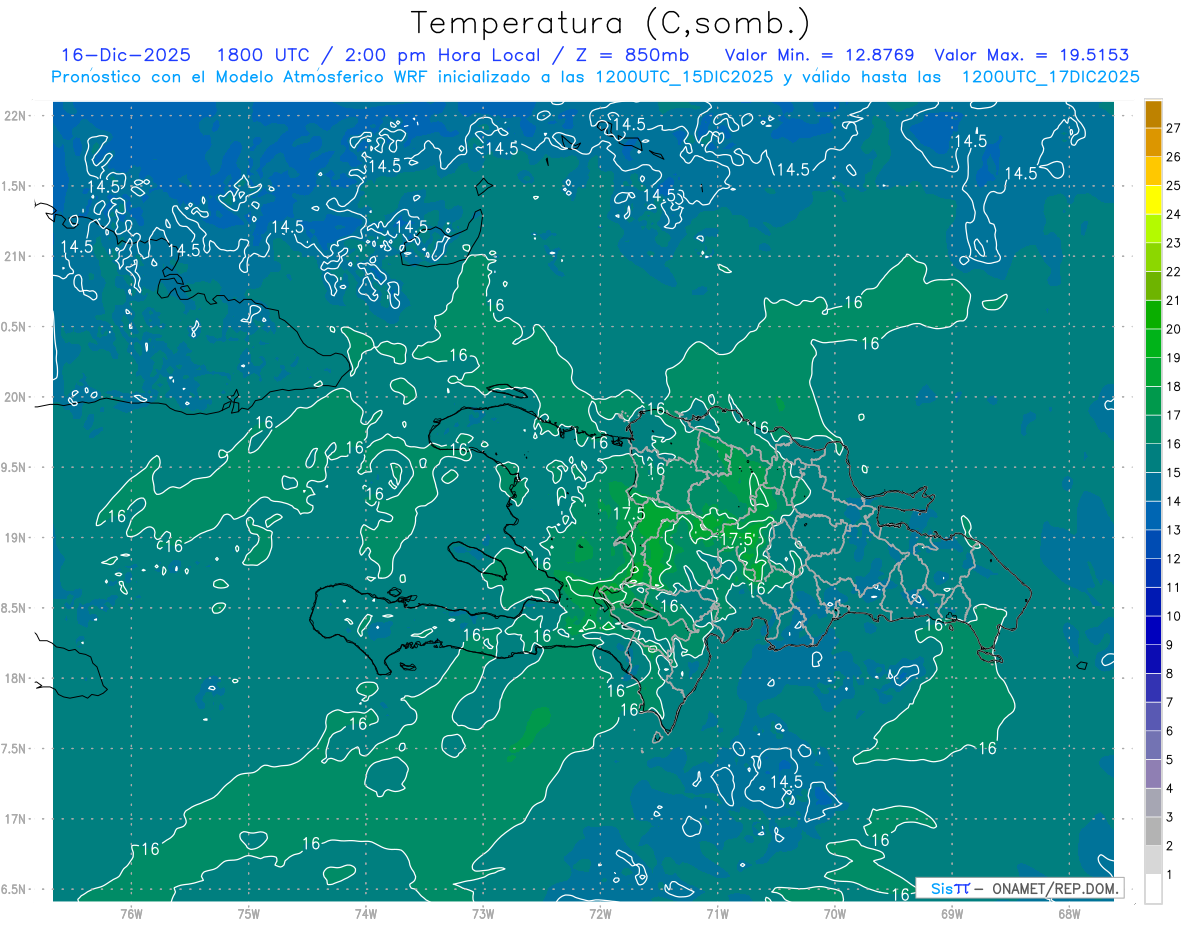Pick the green swatch between 19 and 20

coord(1153,344)
